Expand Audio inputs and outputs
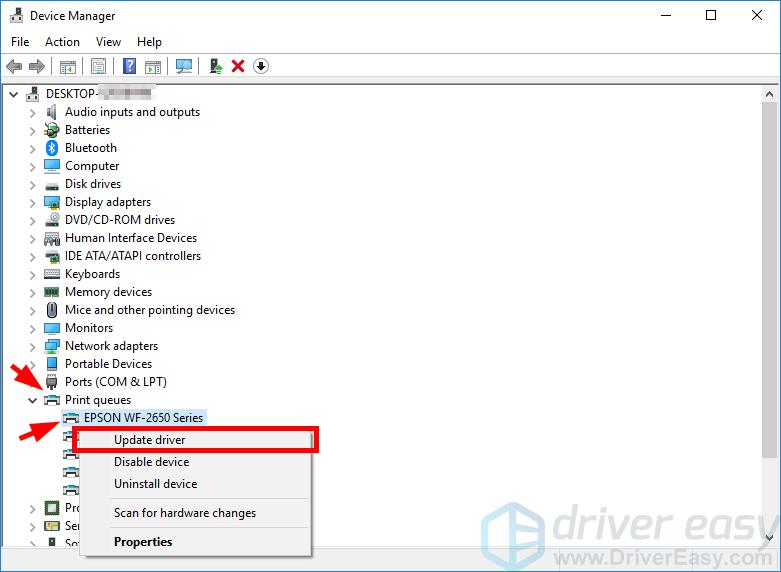 pos(32,113)
